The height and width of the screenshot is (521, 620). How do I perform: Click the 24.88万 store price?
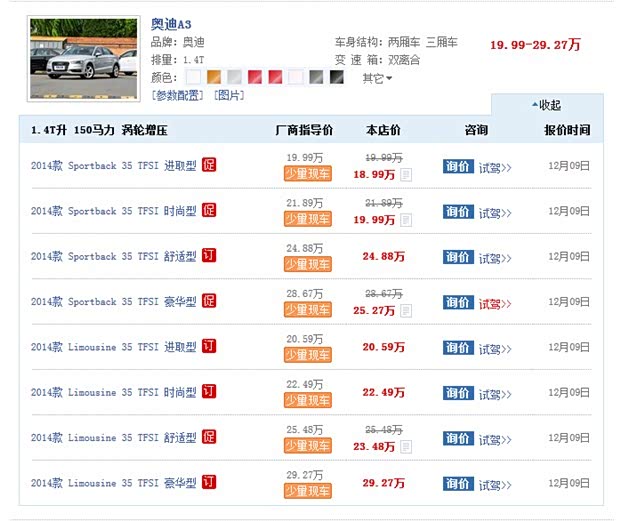[x=384, y=257]
